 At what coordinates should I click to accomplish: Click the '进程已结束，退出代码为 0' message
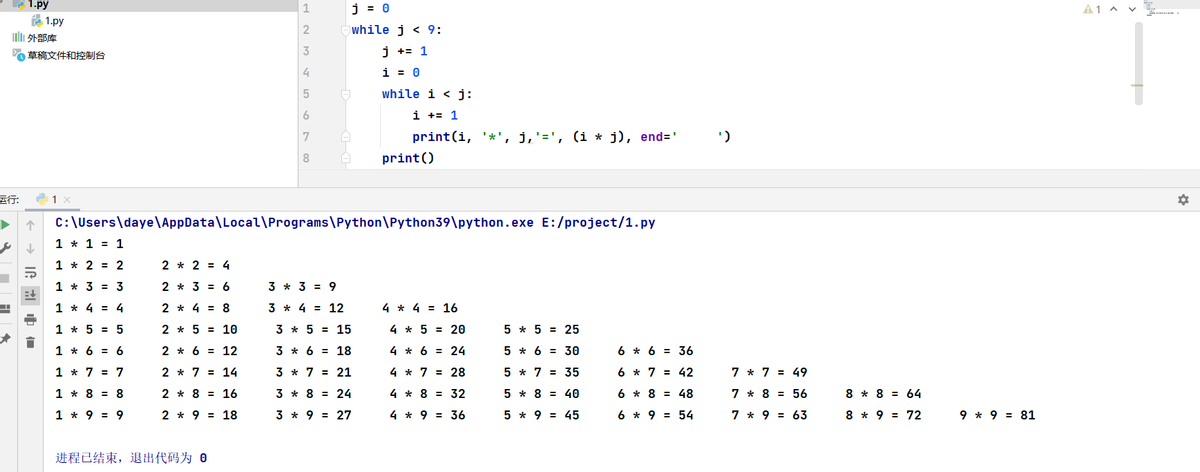[132, 459]
